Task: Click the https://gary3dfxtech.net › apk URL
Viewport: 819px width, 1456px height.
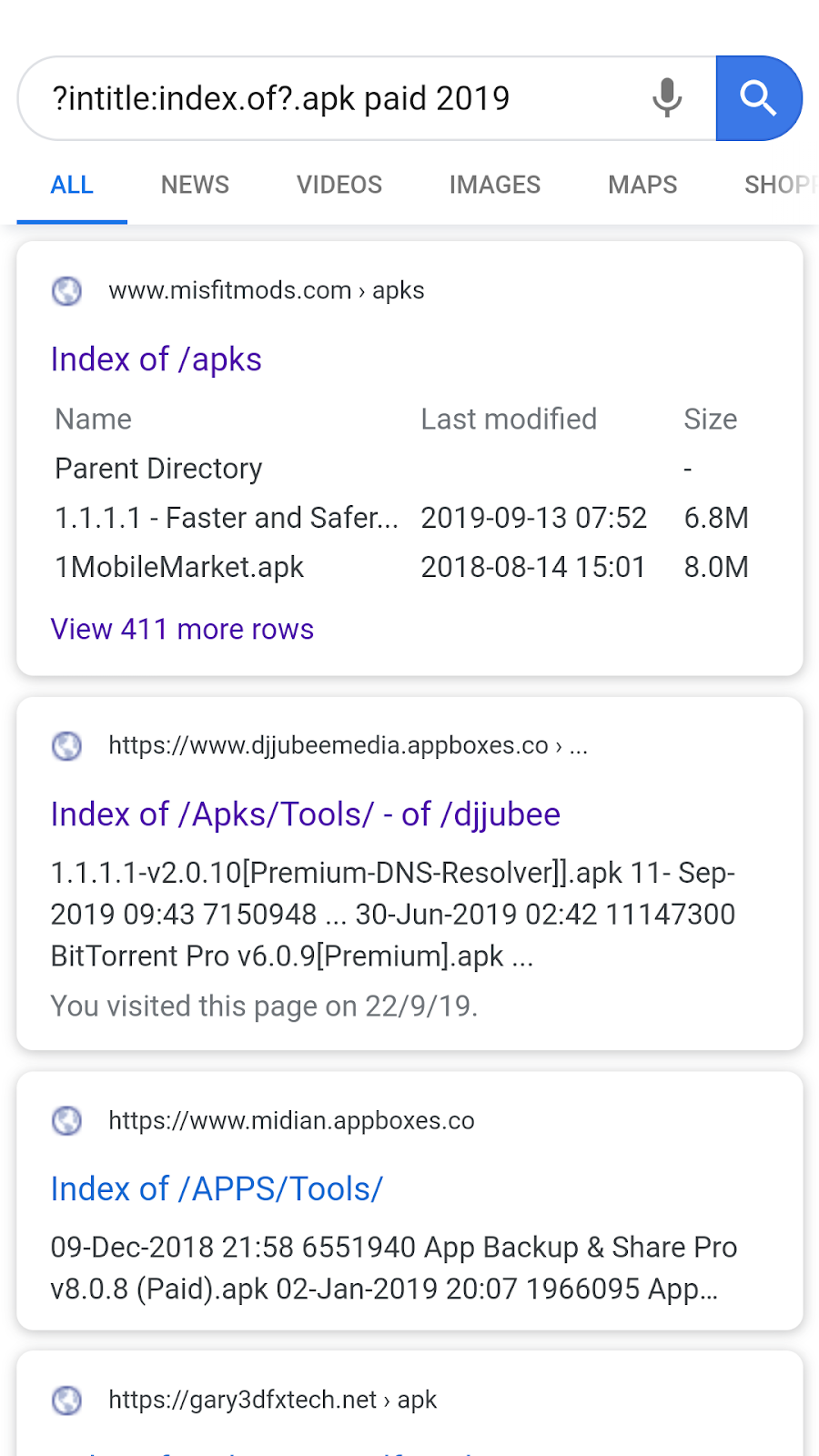Action: pos(272,1400)
